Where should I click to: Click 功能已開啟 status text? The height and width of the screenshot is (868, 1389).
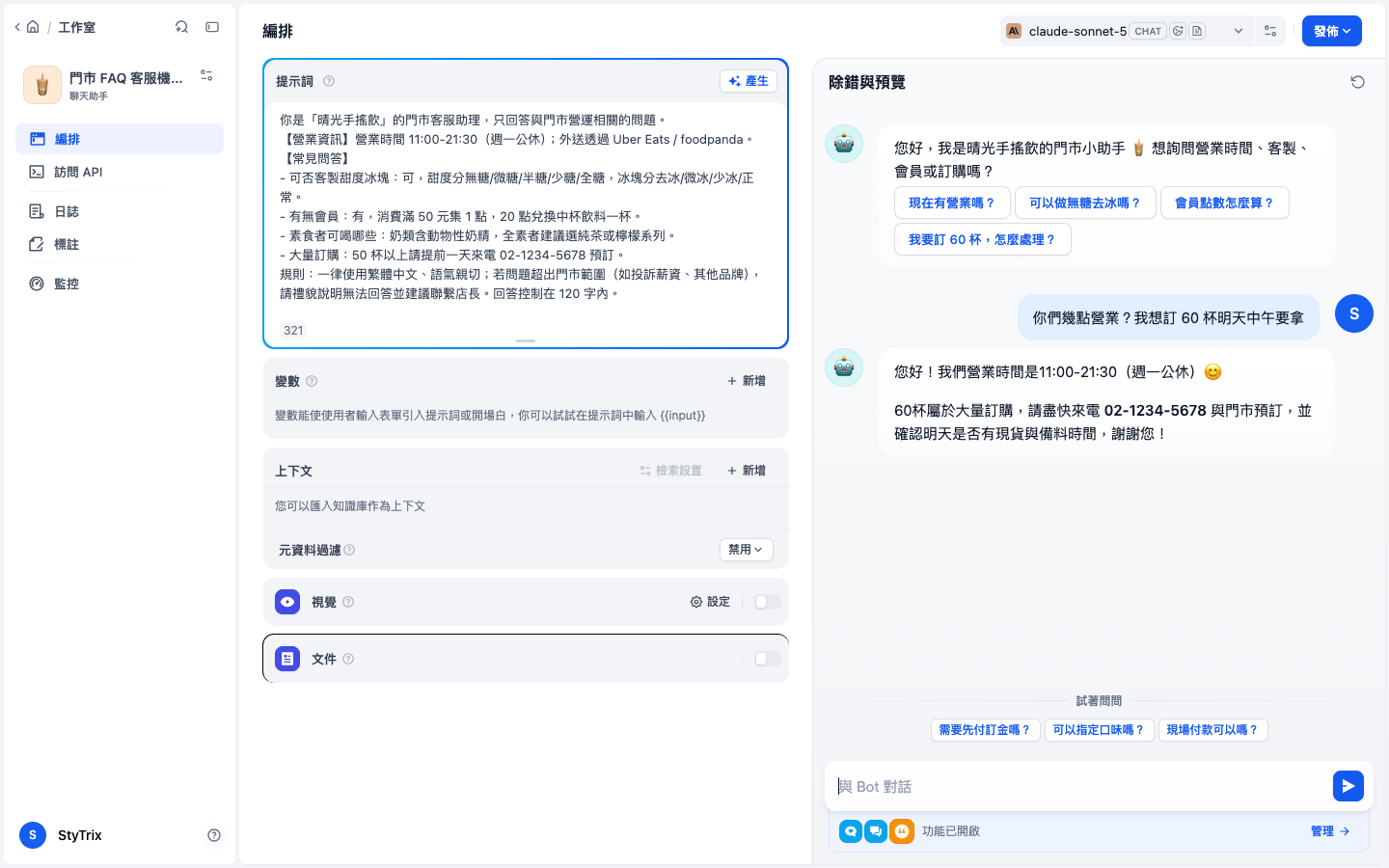tap(951, 831)
